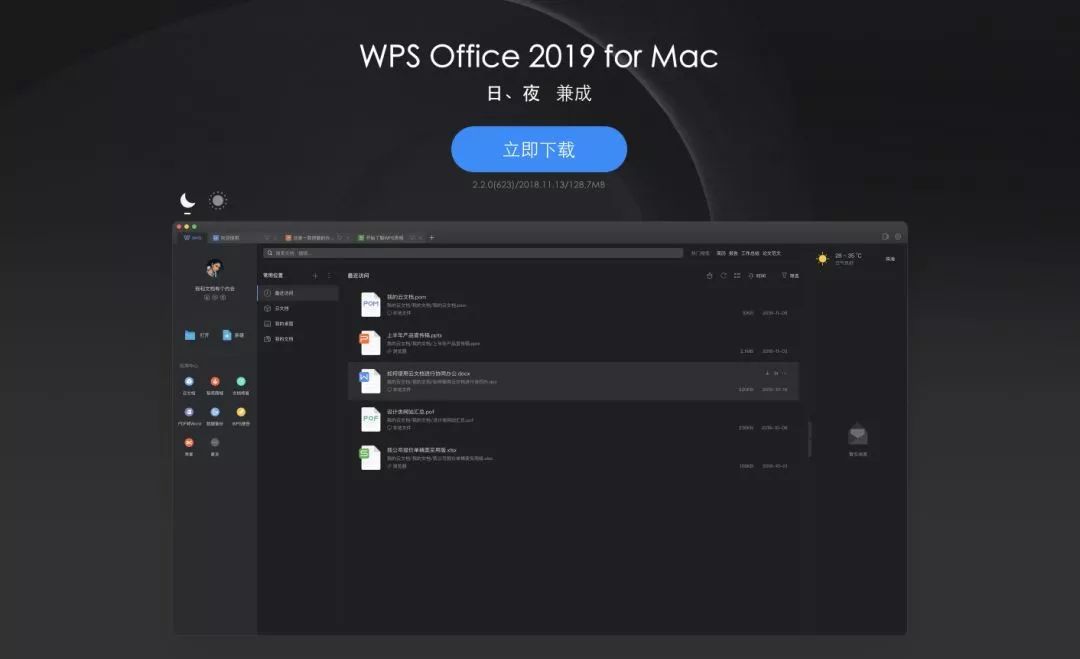
Task: Switch preview to night mode moon icon
Action: (x=187, y=200)
